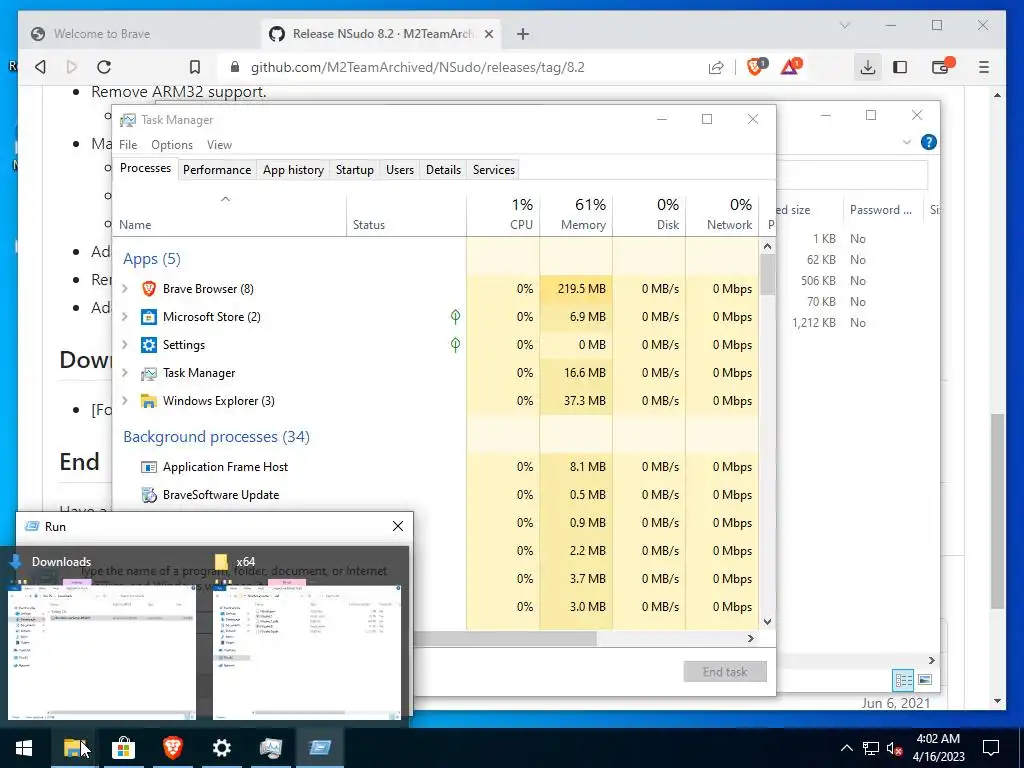Open Microsoft Store from the taskbar
Image resolution: width=1024 pixels, height=768 pixels.
(123, 748)
